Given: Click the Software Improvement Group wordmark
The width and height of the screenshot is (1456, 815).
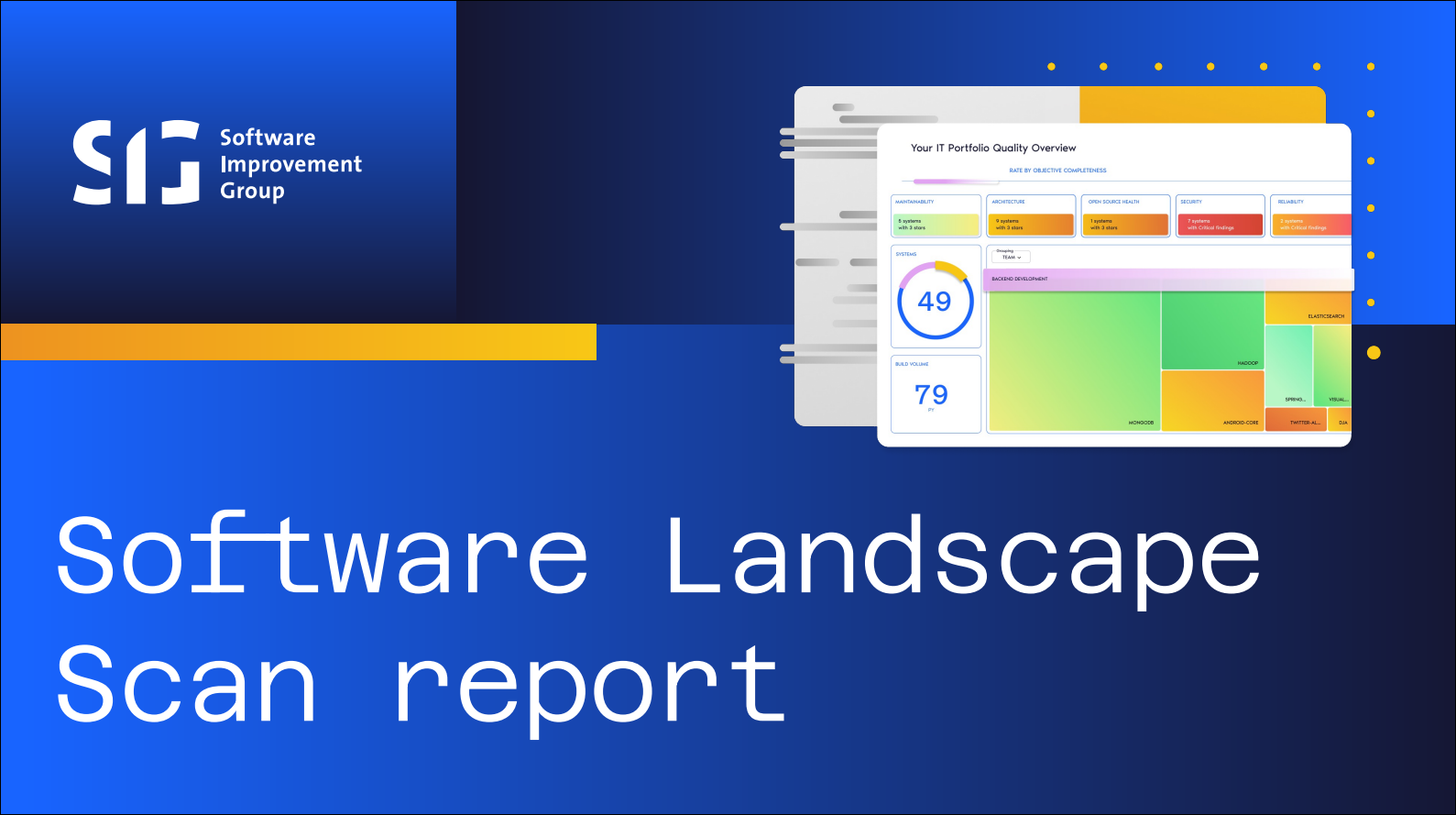Looking at the screenshot, I should click(290, 164).
